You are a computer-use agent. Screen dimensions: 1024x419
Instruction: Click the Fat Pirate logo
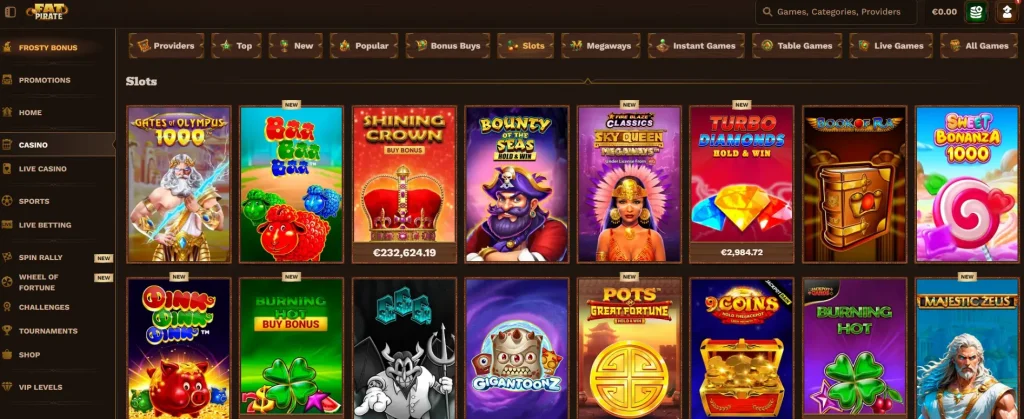tap(47, 11)
